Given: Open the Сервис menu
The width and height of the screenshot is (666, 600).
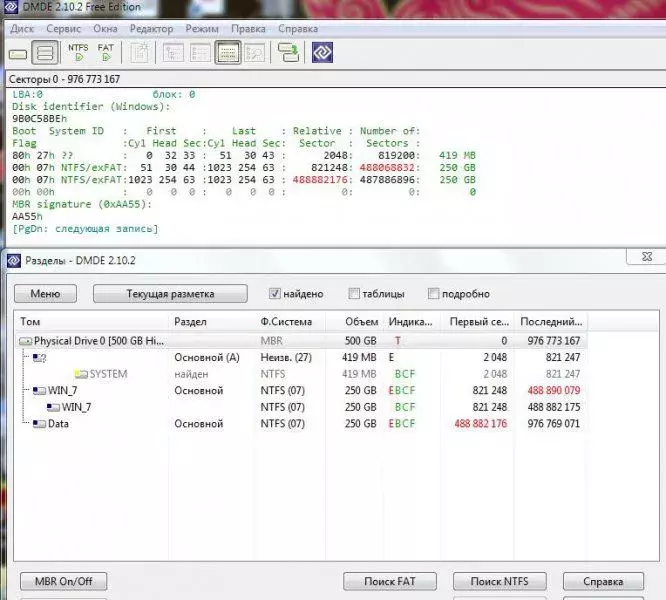Looking at the screenshot, I should click(x=64, y=29).
